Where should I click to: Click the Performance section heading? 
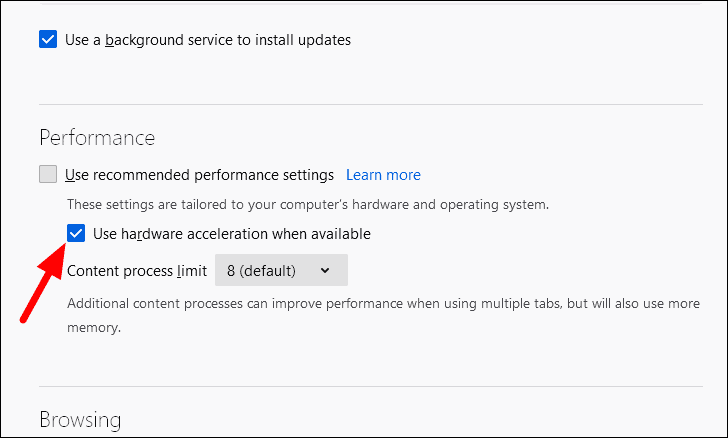[97, 138]
